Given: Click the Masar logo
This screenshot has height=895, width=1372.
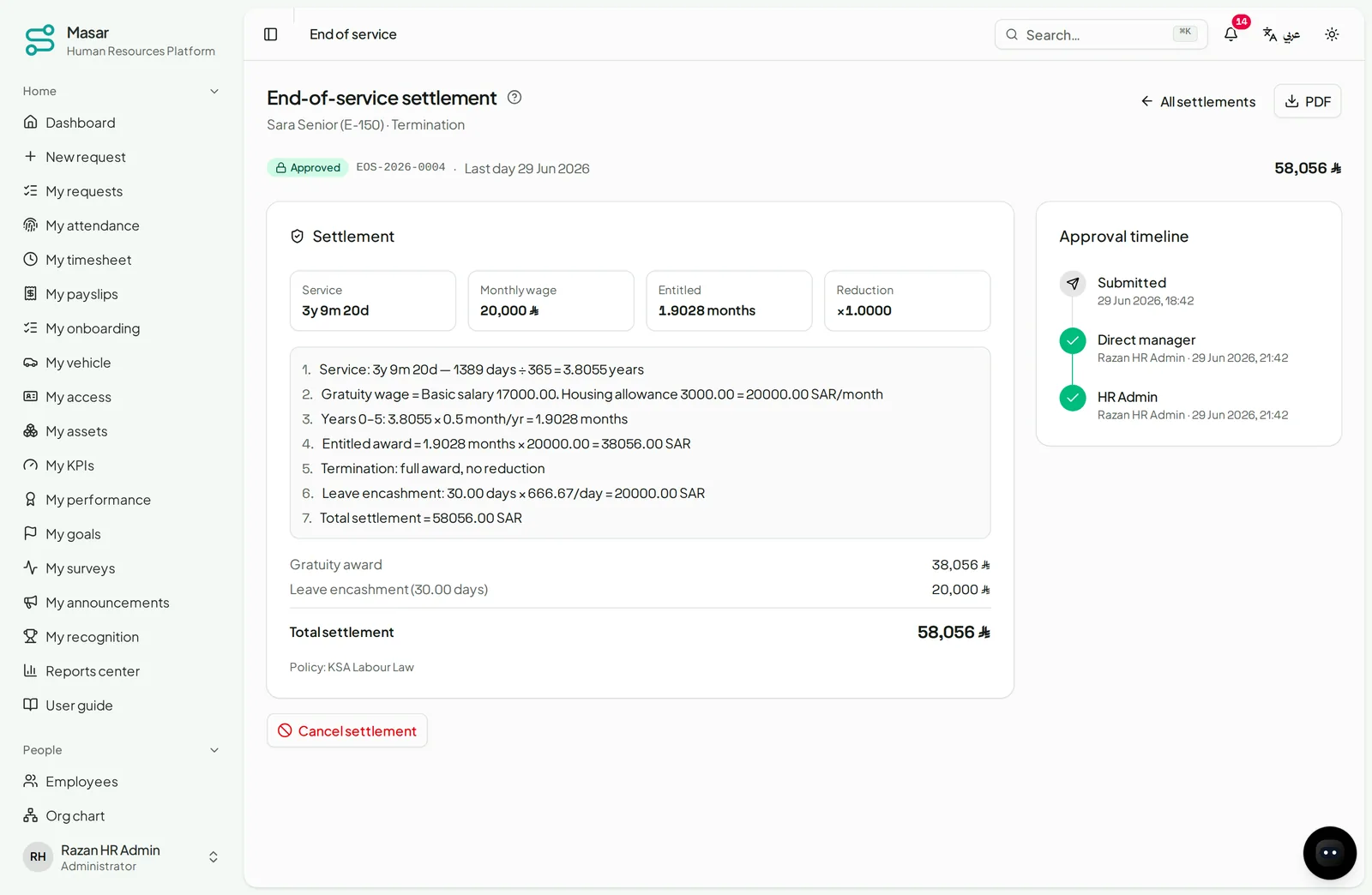Looking at the screenshot, I should pyautogui.click(x=40, y=40).
